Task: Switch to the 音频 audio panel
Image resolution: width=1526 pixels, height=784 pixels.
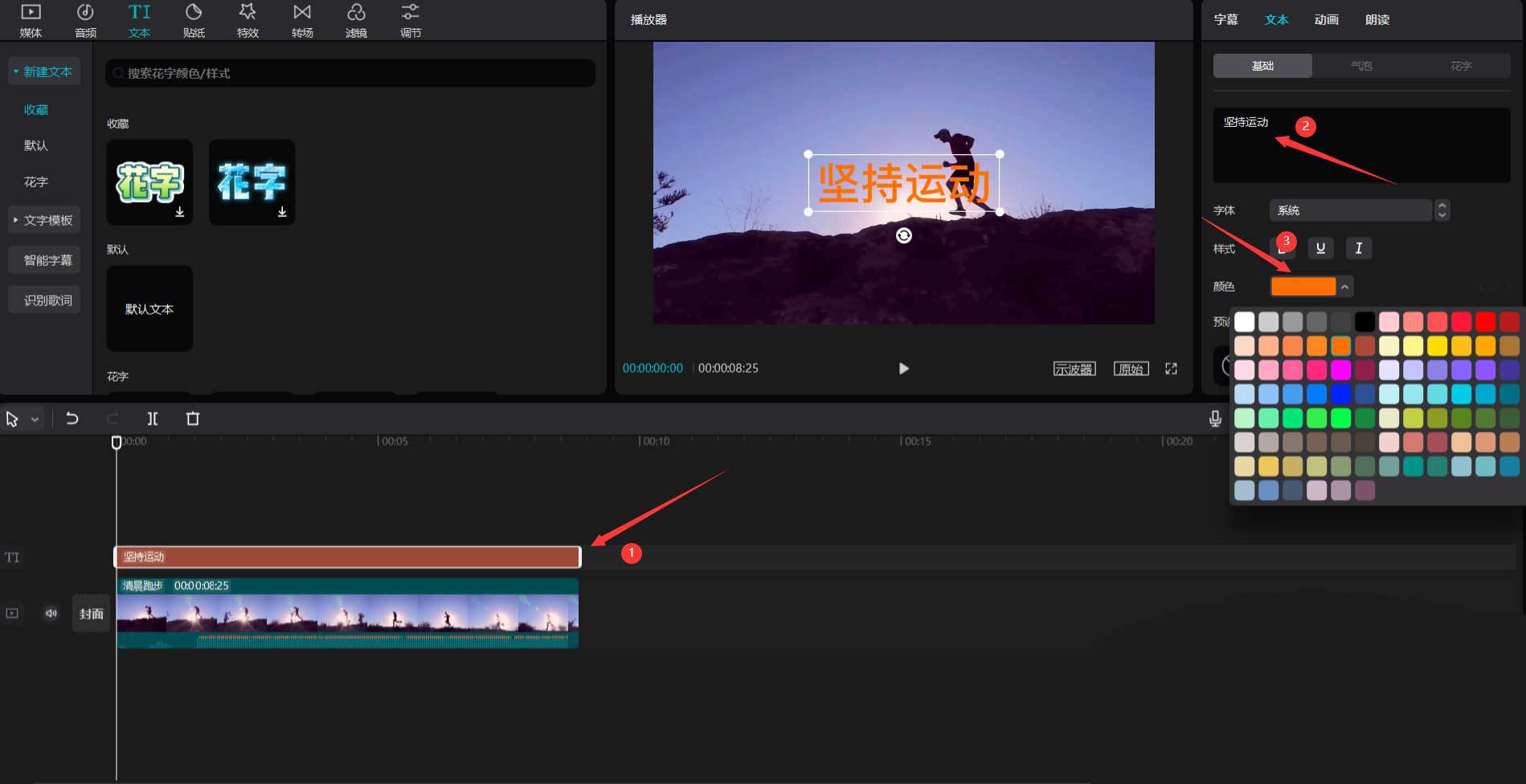Action: tap(85, 19)
